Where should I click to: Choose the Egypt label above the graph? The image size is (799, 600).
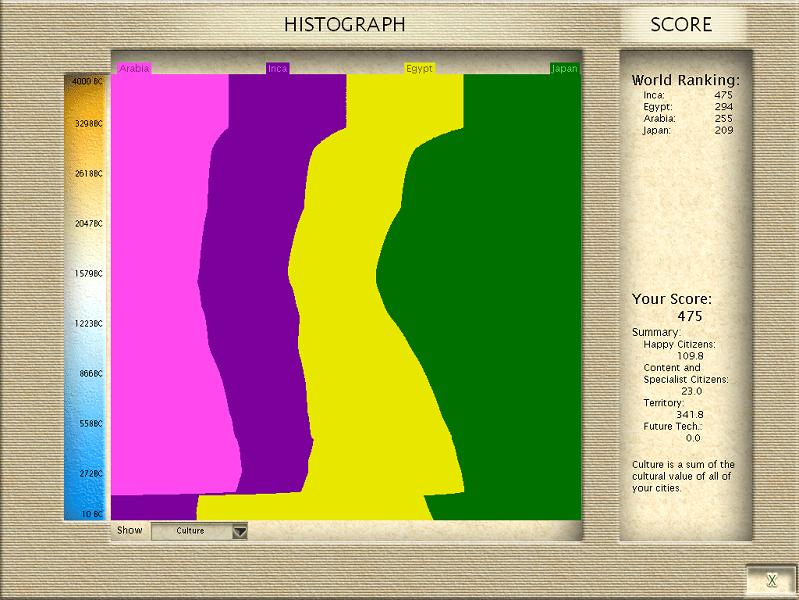point(419,69)
